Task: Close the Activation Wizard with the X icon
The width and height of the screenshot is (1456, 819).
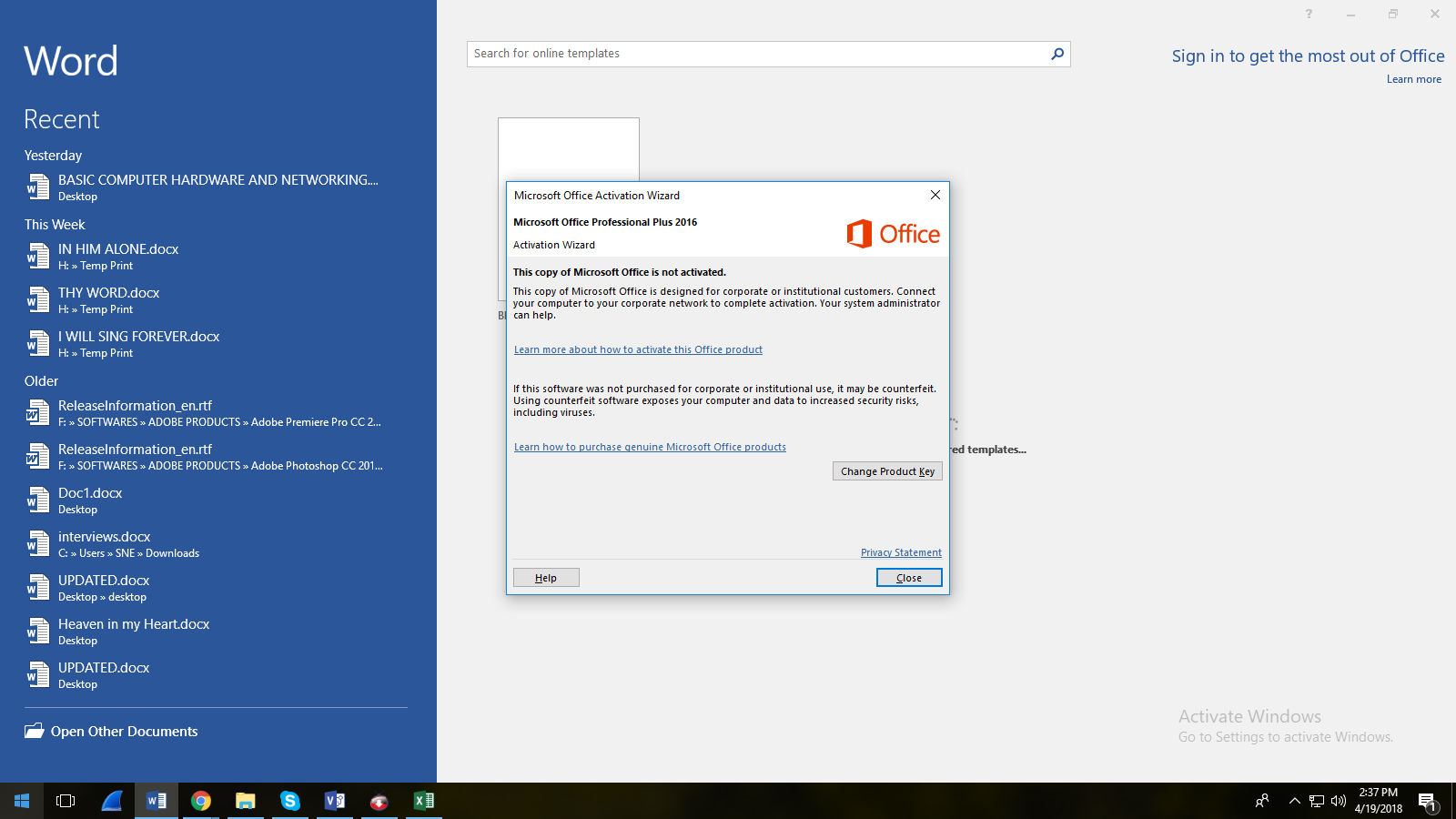Action: point(935,195)
